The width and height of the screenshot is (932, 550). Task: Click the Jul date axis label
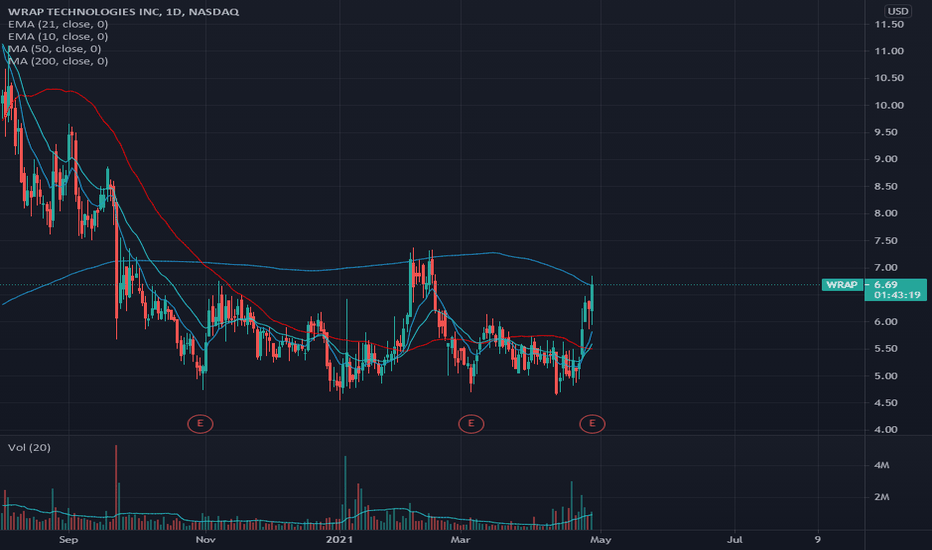[735, 540]
